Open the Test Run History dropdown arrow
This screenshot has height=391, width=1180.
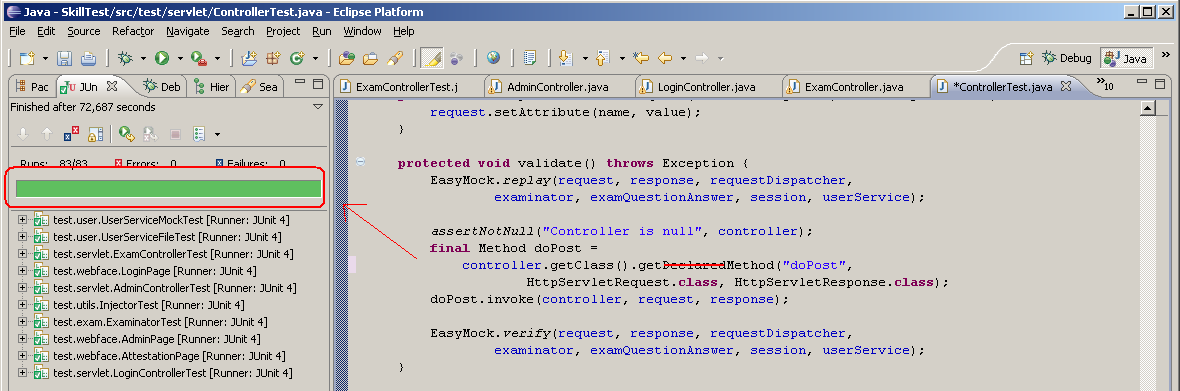pos(217,135)
